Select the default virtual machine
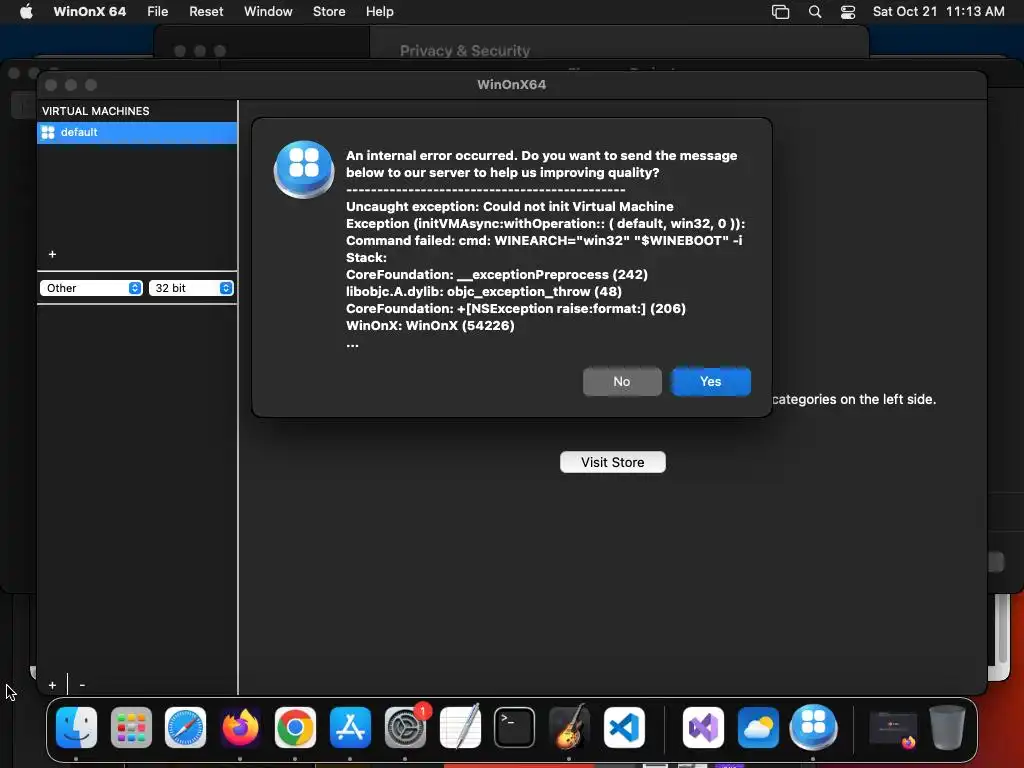 (137, 133)
